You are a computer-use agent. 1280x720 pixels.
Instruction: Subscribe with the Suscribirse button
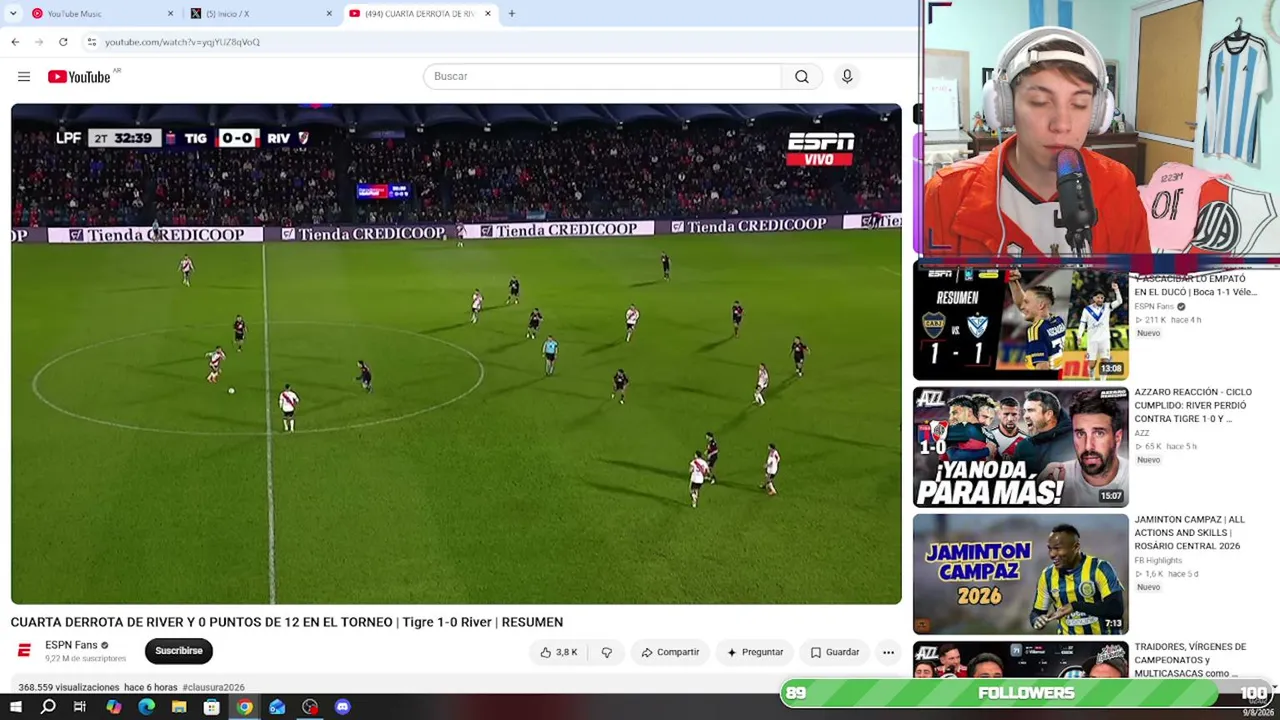tap(179, 651)
